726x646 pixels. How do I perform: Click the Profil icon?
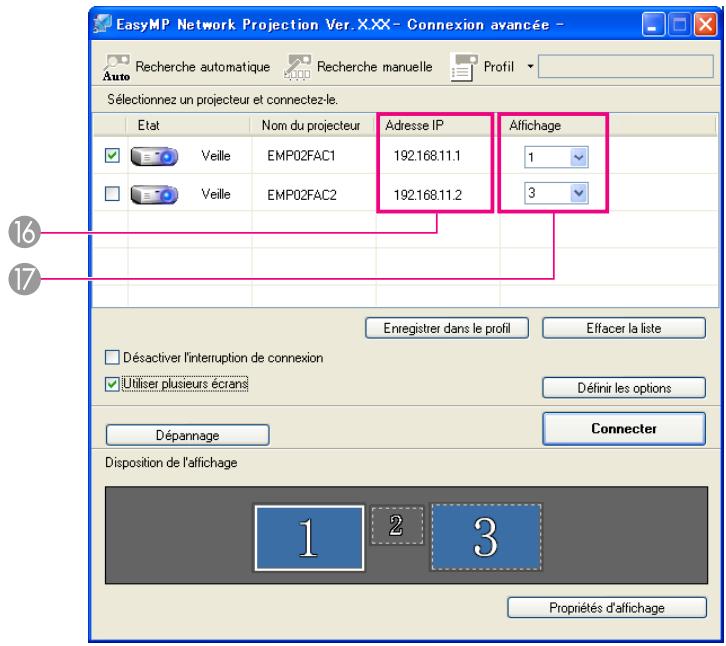[x=464, y=68]
